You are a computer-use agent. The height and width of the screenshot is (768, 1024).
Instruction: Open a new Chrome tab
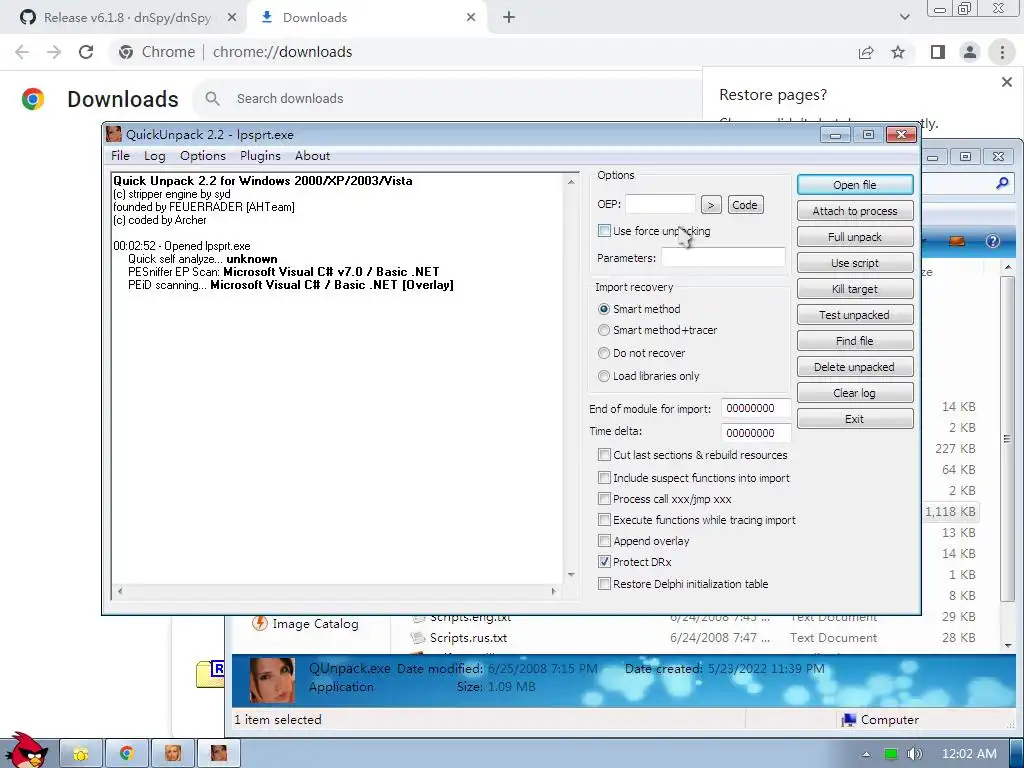(509, 18)
